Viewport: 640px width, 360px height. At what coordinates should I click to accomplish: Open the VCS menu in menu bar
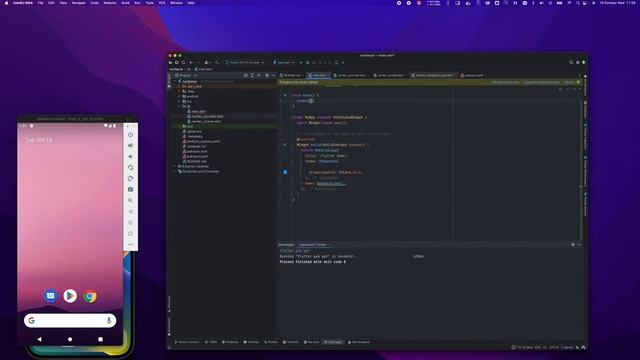[162, 3]
